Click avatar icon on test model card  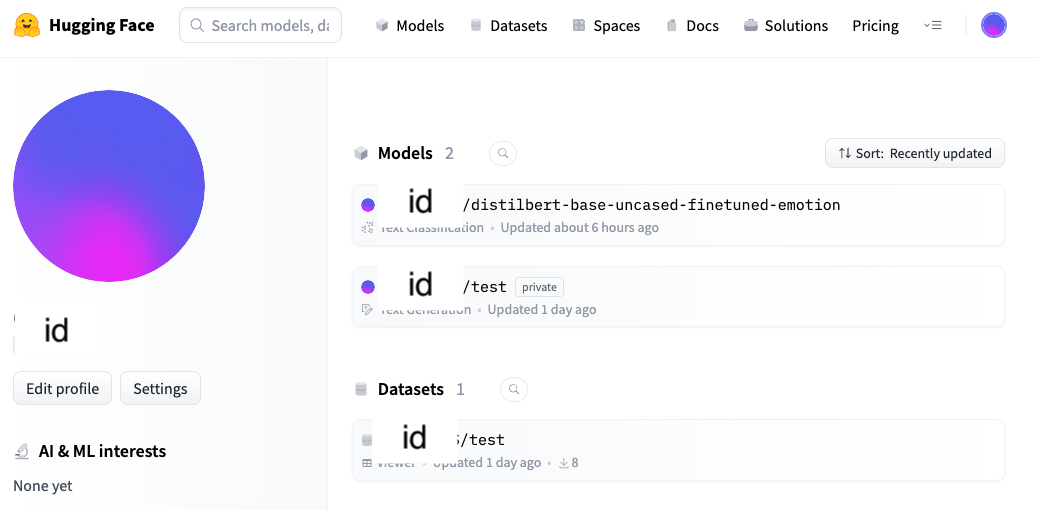[368, 287]
